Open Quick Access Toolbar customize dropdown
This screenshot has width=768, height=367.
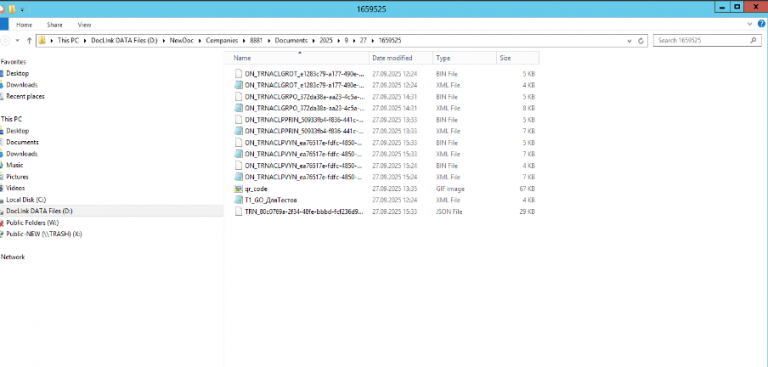(x=23, y=9)
